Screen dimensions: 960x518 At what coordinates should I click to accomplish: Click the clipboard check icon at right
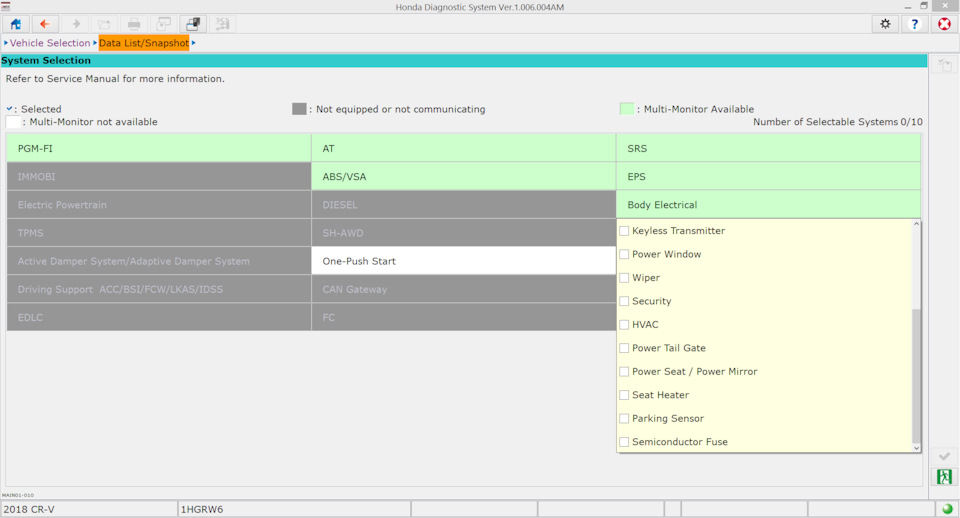pyautogui.click(x=944, y=65)
